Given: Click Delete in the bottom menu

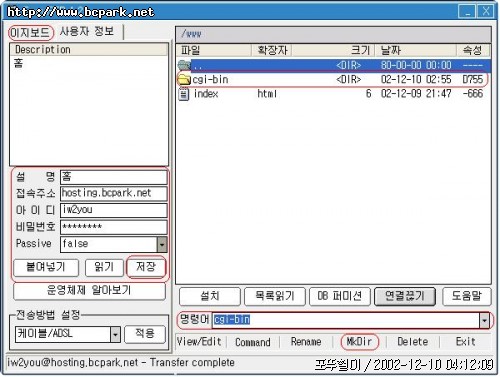Looking at the screenshot, I should [x=413, y=342].
